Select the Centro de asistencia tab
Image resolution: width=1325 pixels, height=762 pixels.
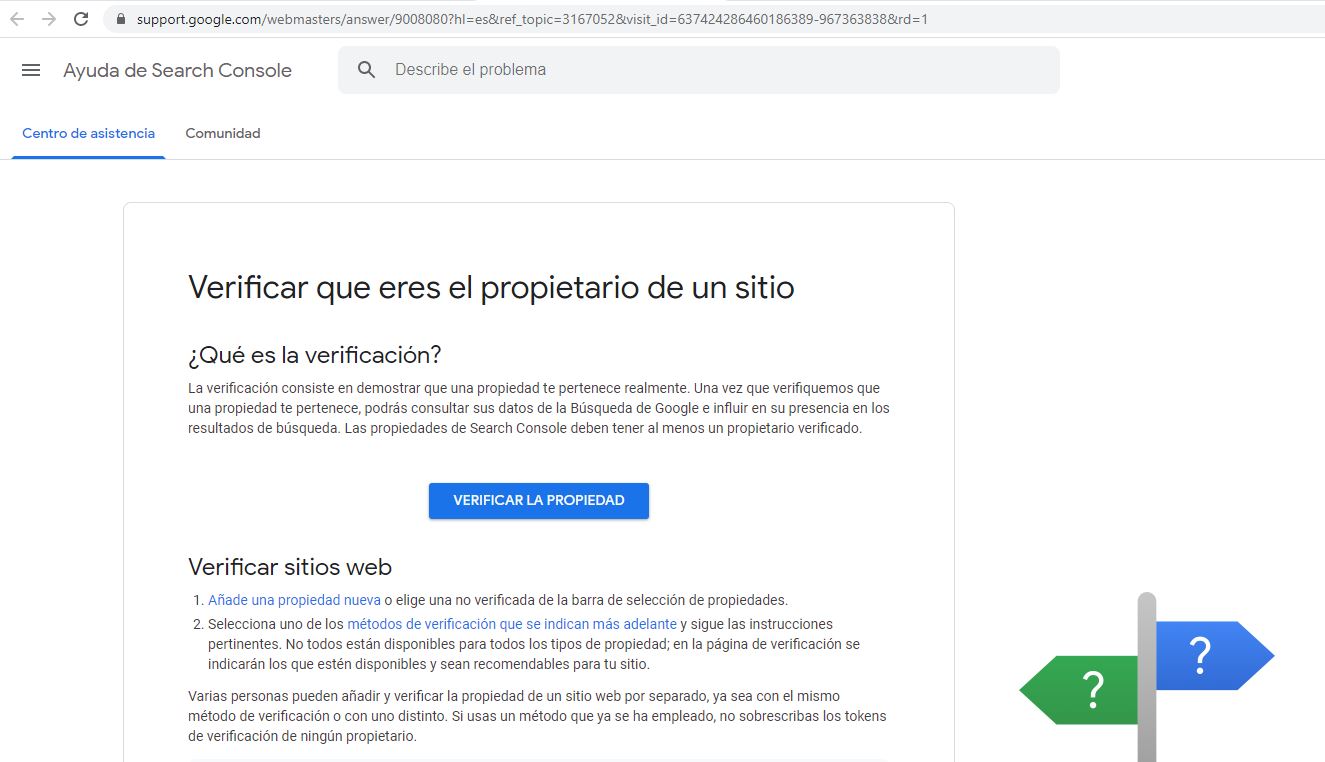pyautogui.click(x=87, y=133)
